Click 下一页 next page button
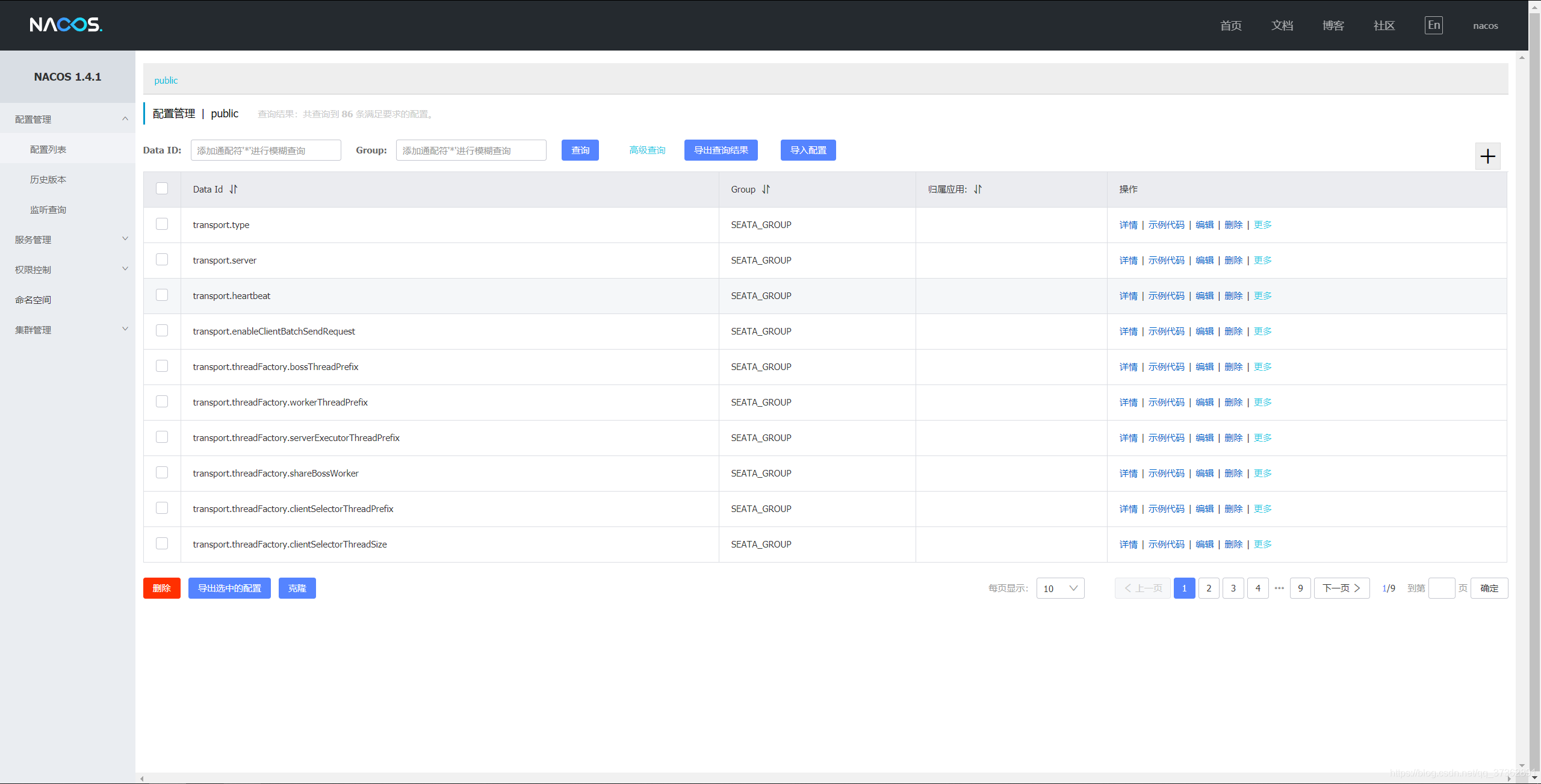Image resolution: width=1541 pixels, height=784 pixels. tap(1342, 588)
